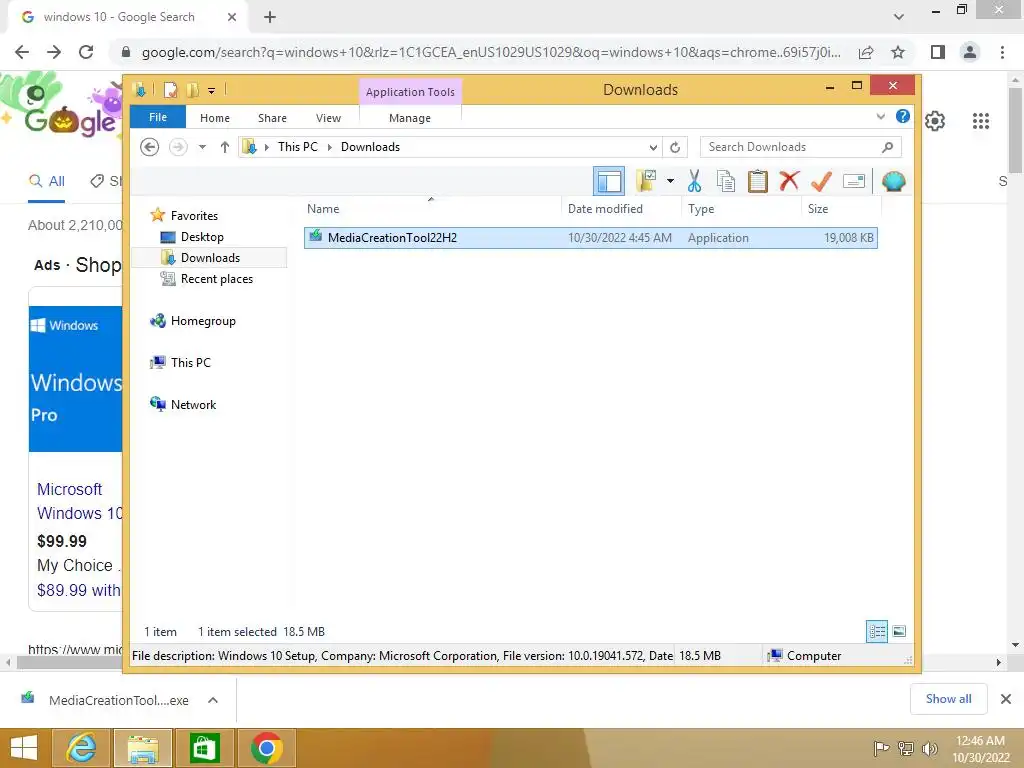Open Chrome tab search chevron
The width and height of the screenshot is (1024, 768).
pos(899,17)
